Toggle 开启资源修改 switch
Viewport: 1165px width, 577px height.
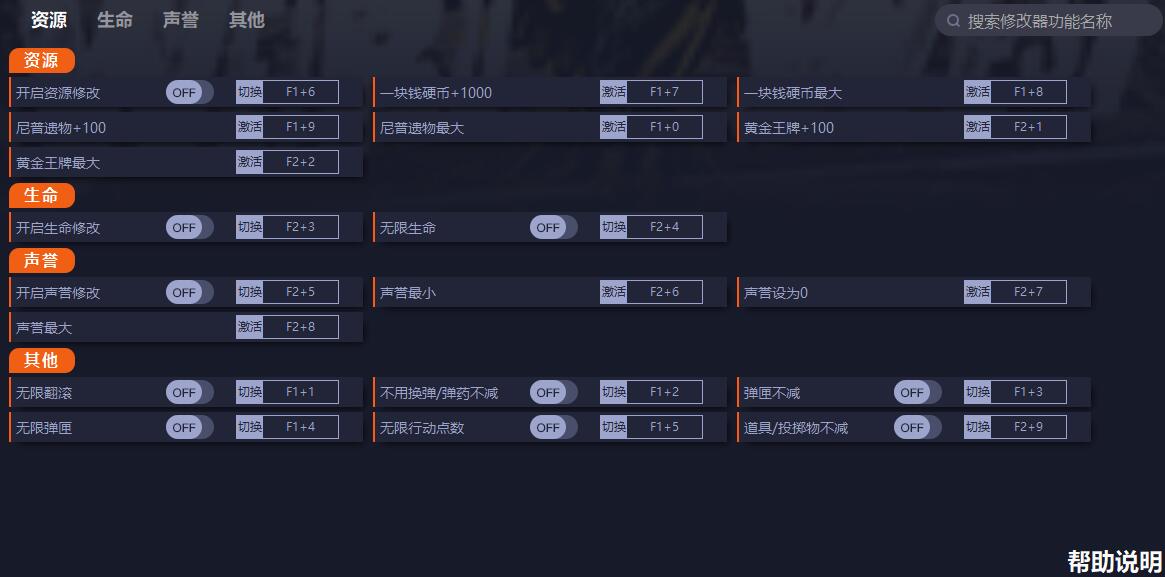189,93
